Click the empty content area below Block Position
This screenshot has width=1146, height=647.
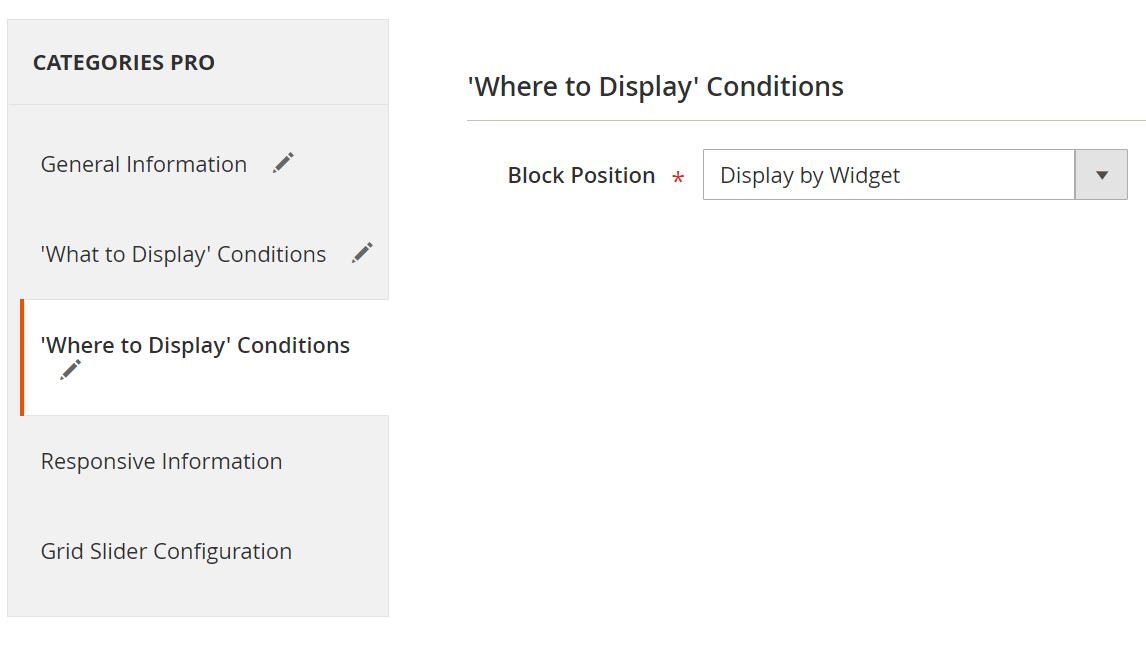coord(800,400)
